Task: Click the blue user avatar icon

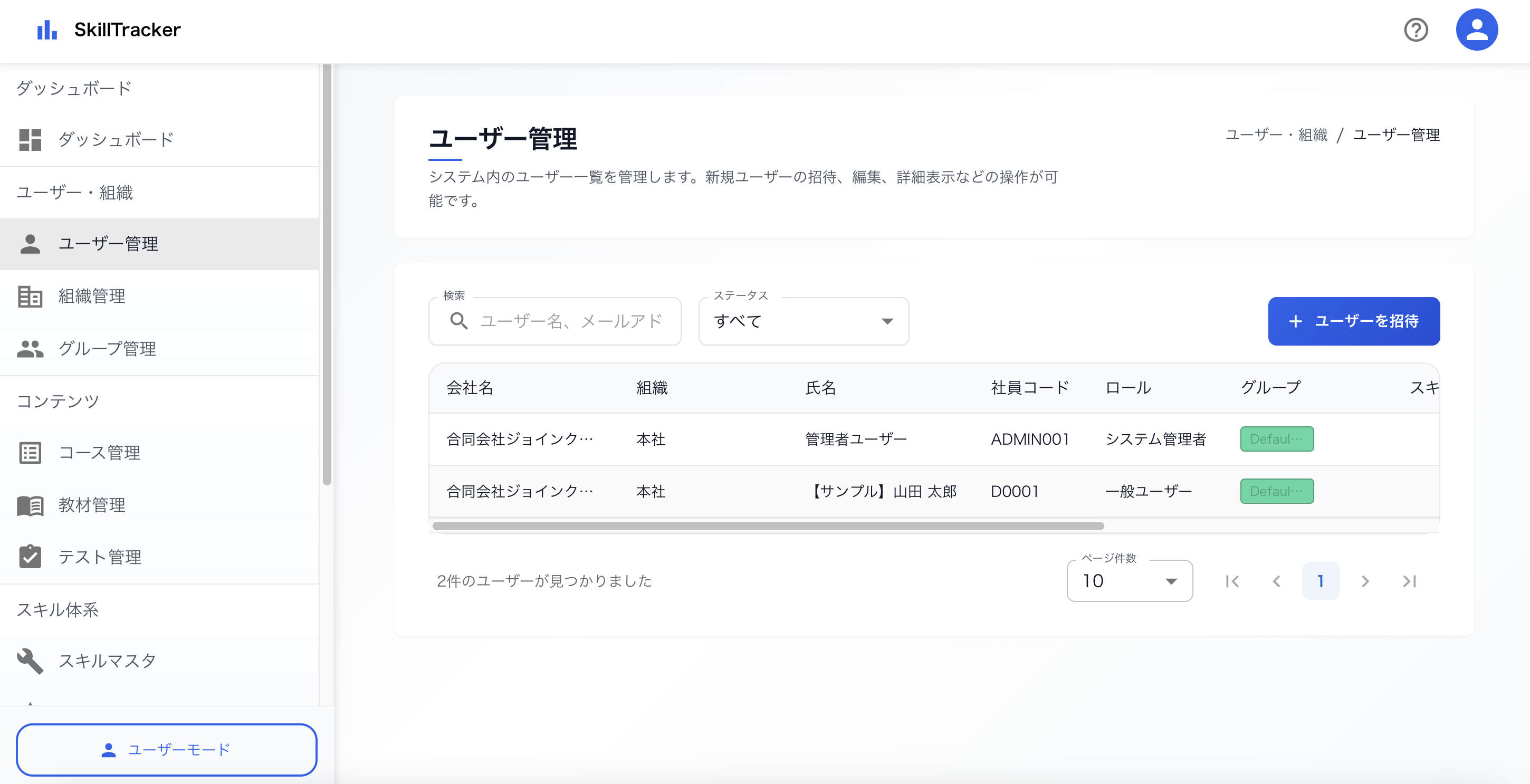Action: tap(1477, 29)
